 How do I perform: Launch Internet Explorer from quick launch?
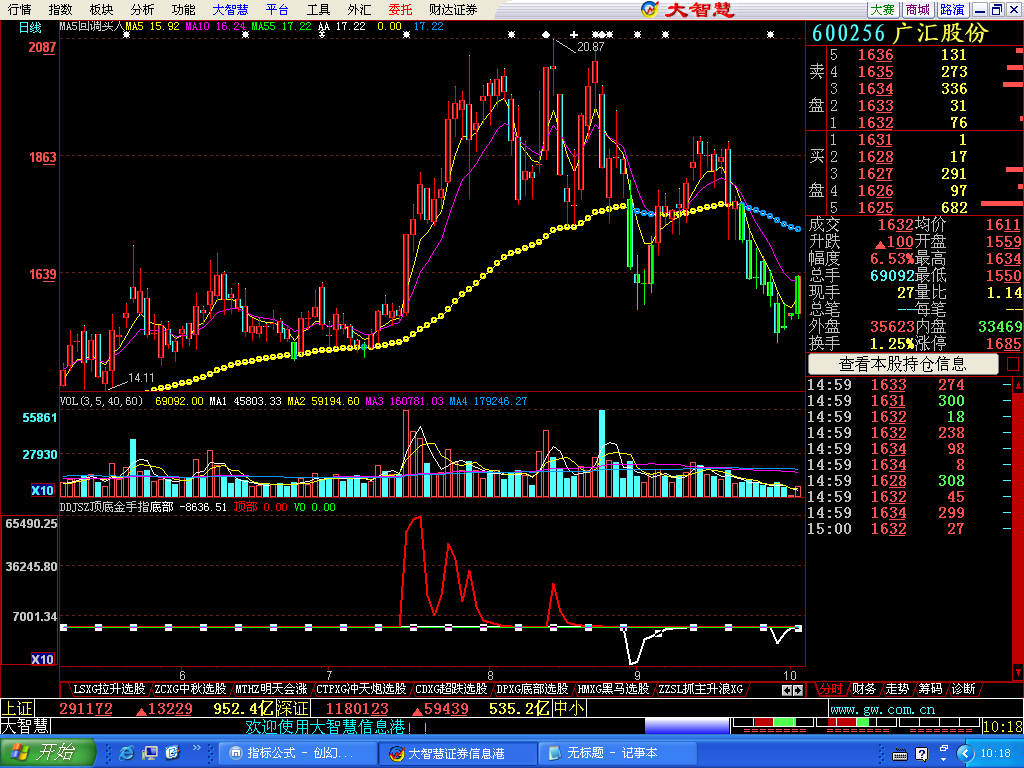pyautogui.click(x=127, y=753)
